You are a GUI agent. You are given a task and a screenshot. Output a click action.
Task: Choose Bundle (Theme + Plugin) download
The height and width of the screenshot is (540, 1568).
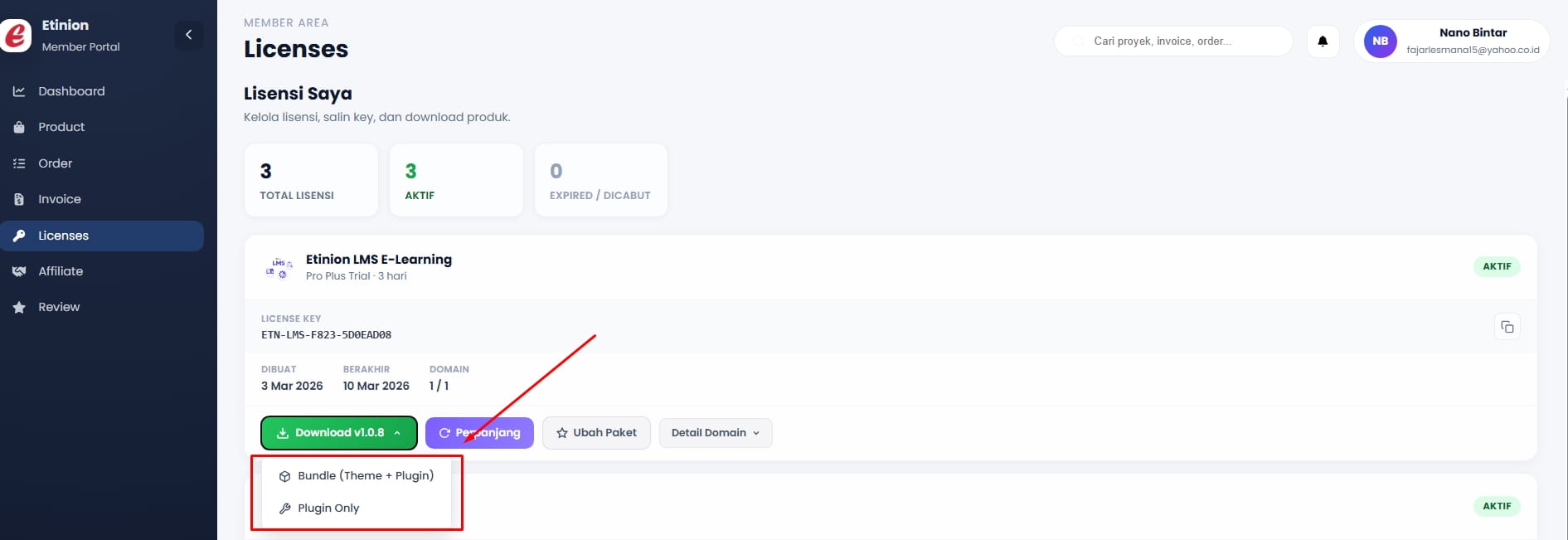point(365,476)
